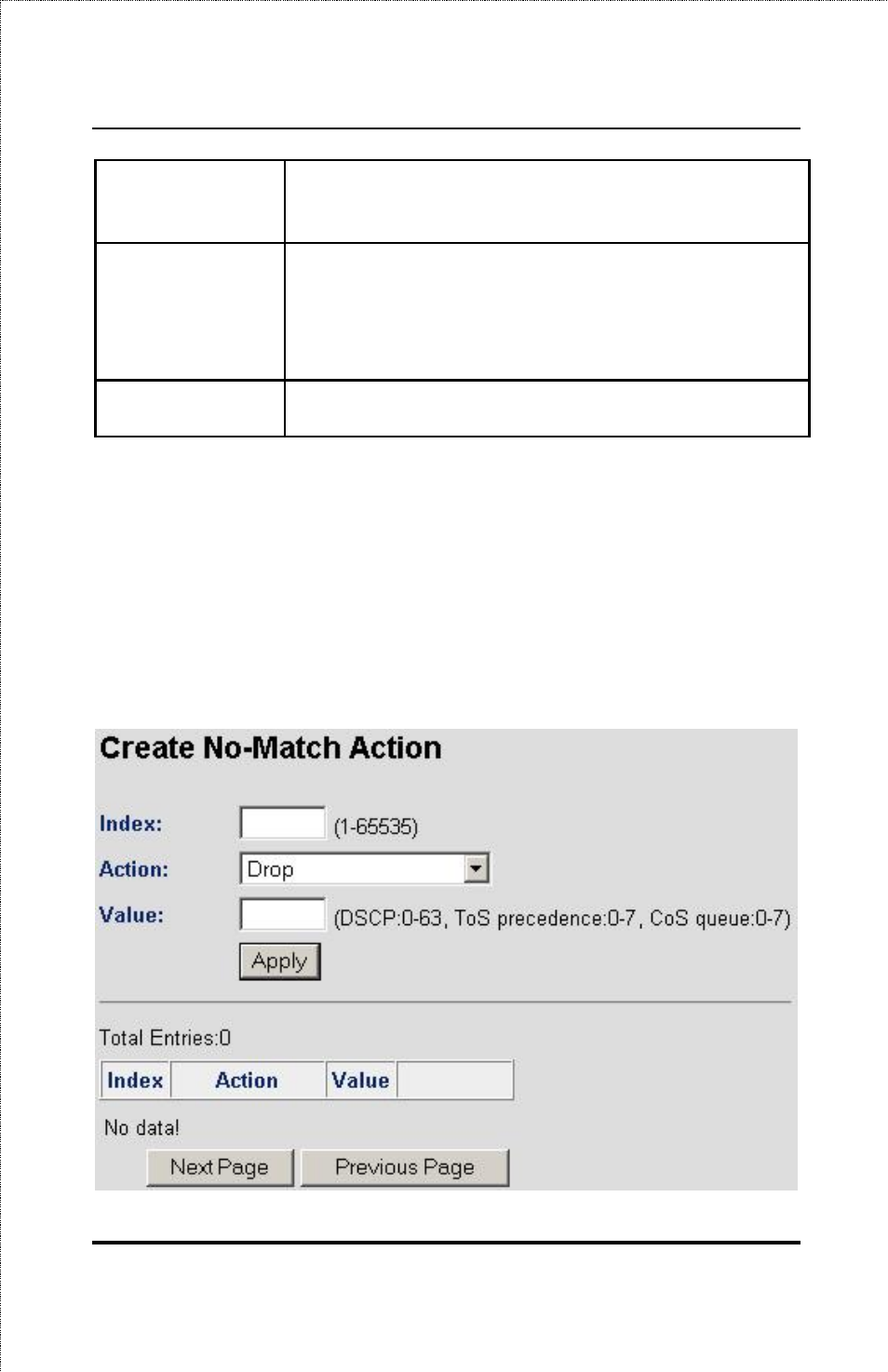The width and height of the screenshot is (888, 1372).
Task: Click the Value: field label
Action: point(131,915)
